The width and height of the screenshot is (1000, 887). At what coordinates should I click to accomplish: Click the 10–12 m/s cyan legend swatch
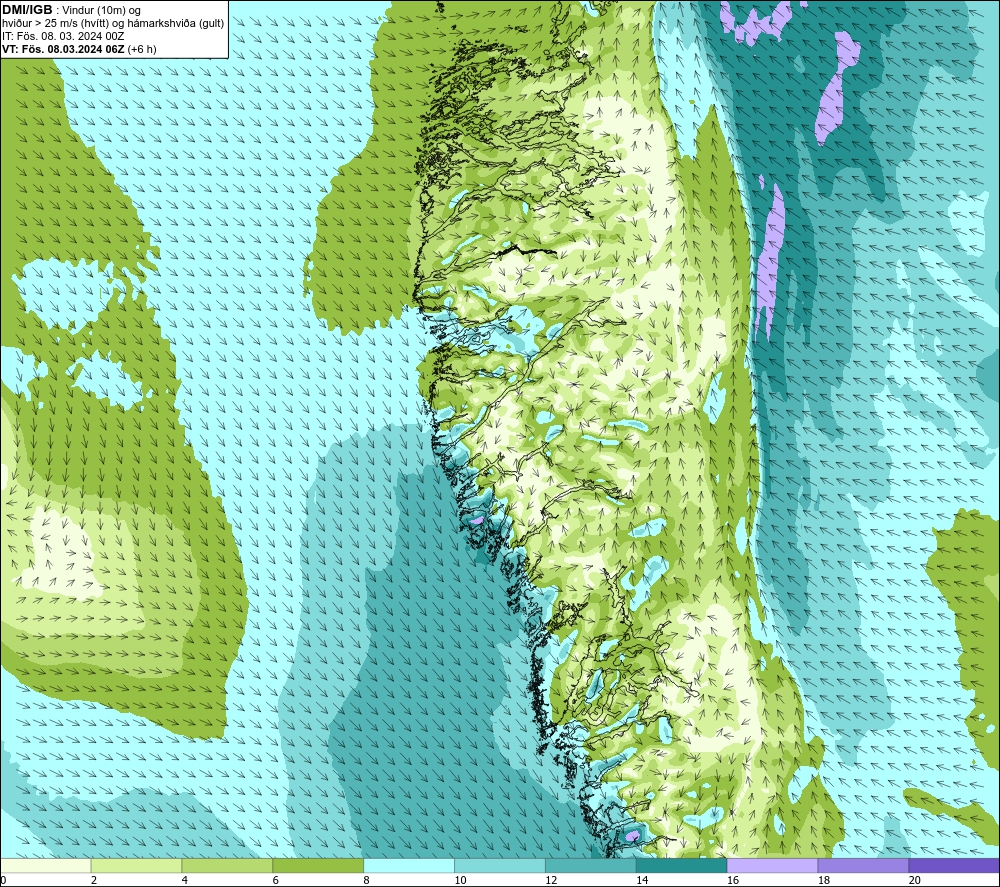[500, 865]
